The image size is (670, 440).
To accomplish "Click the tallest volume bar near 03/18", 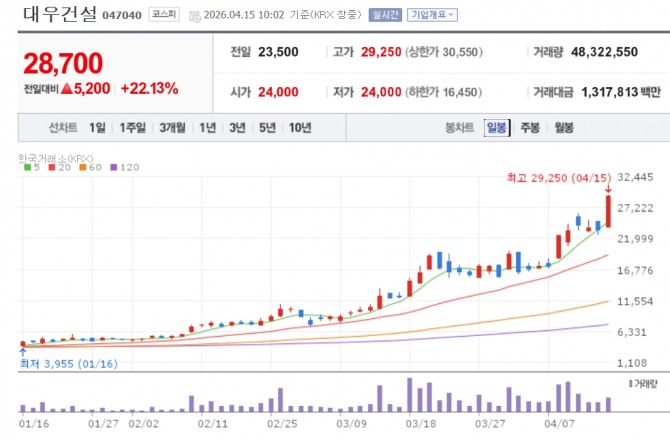I will tap(409, 395).
